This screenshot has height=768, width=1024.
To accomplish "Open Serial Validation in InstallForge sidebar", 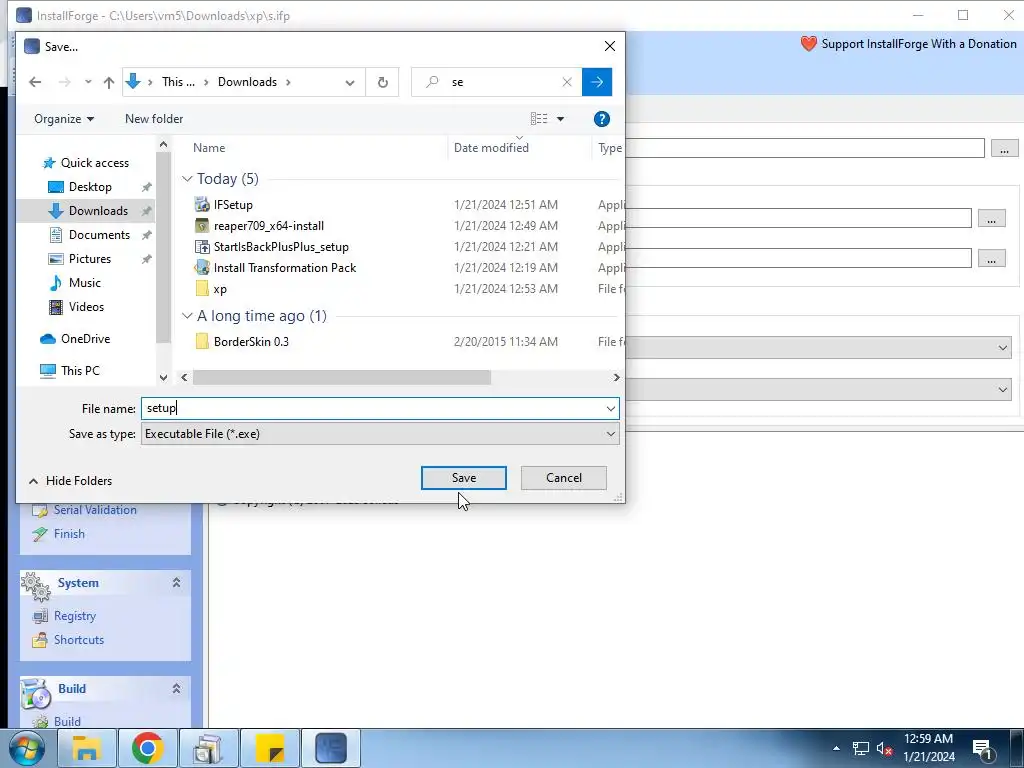I will coord(95,510).
